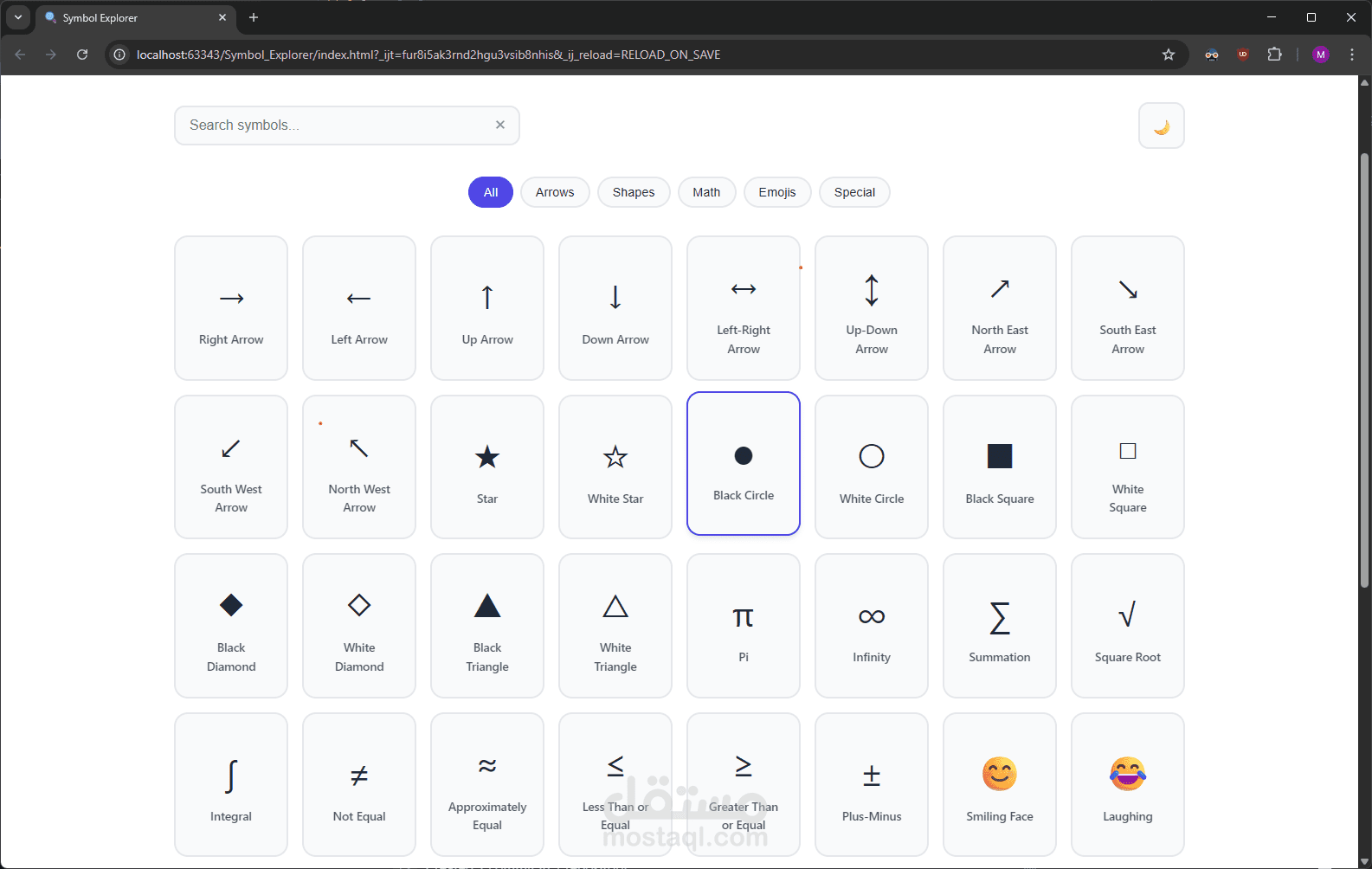Viewport: 1372px width, 869px height.
Task: Pick the White Star symbol card
Action: [615, 467]
